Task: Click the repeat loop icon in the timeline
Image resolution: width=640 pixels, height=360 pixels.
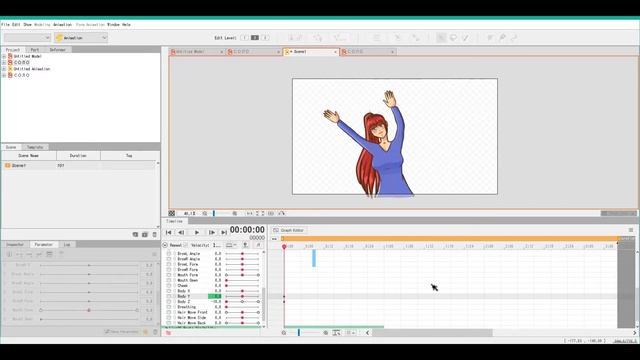Action: (165, 245)
